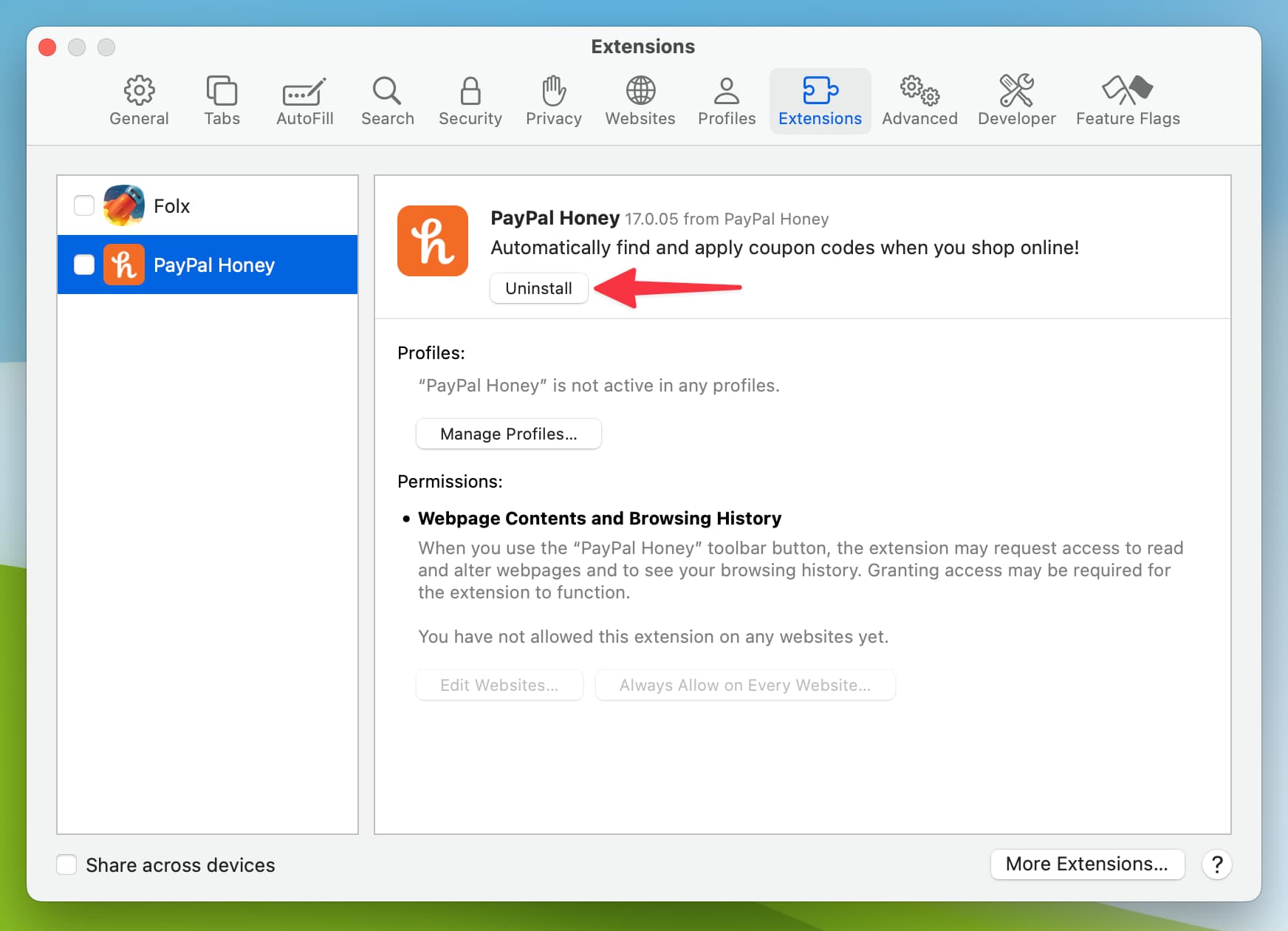Image resolution: width=1288 pixels, height=931 pixels.
Task: Enable the PayPal Honey extension checkbox
Action: pos(84,265)
